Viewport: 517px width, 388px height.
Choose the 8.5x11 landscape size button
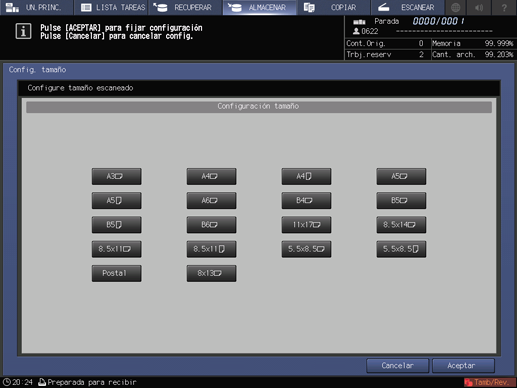(117, 249)
